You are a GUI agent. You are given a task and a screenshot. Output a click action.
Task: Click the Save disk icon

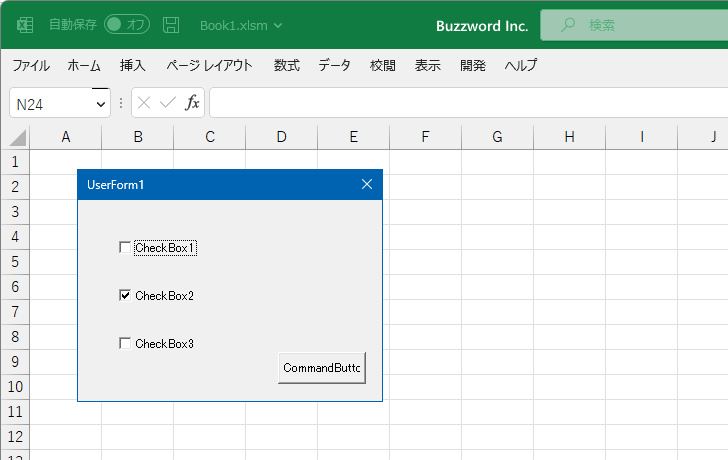[x=171, y=25]
